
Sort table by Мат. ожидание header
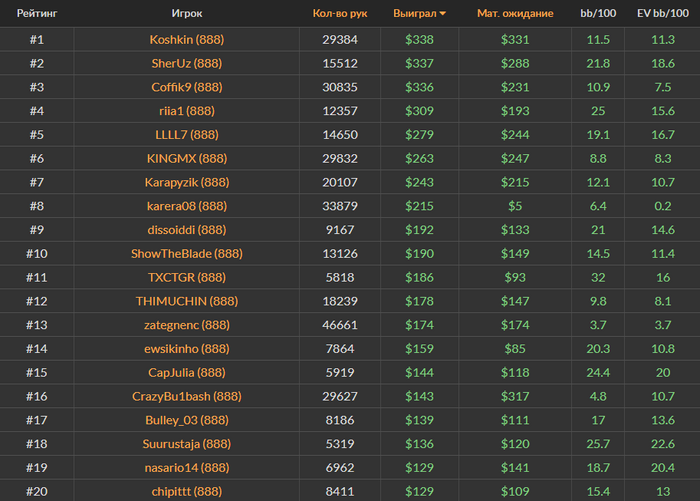(x=515, y=13)
